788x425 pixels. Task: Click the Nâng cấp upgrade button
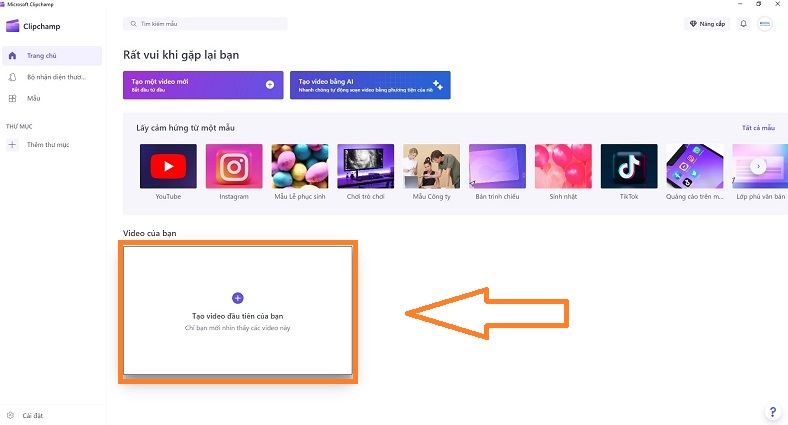[706, 23]
